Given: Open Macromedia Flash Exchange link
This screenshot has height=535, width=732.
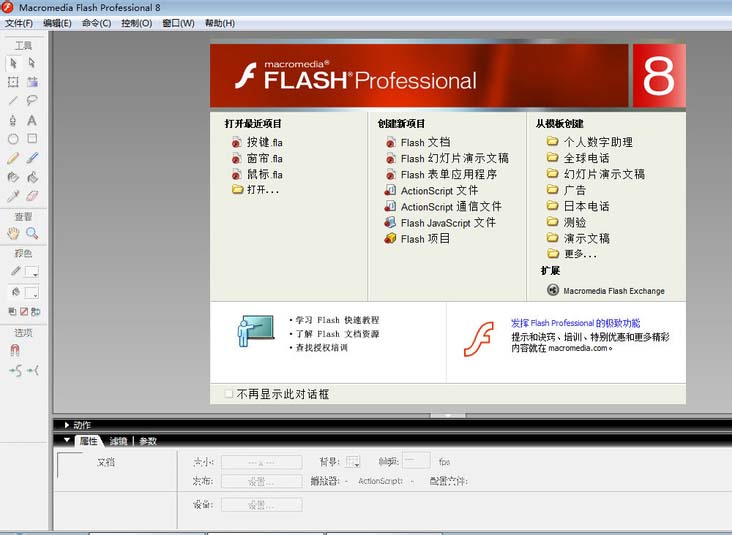Looking at the screenshot, I should pyautogui.click(x=605, y=290).
